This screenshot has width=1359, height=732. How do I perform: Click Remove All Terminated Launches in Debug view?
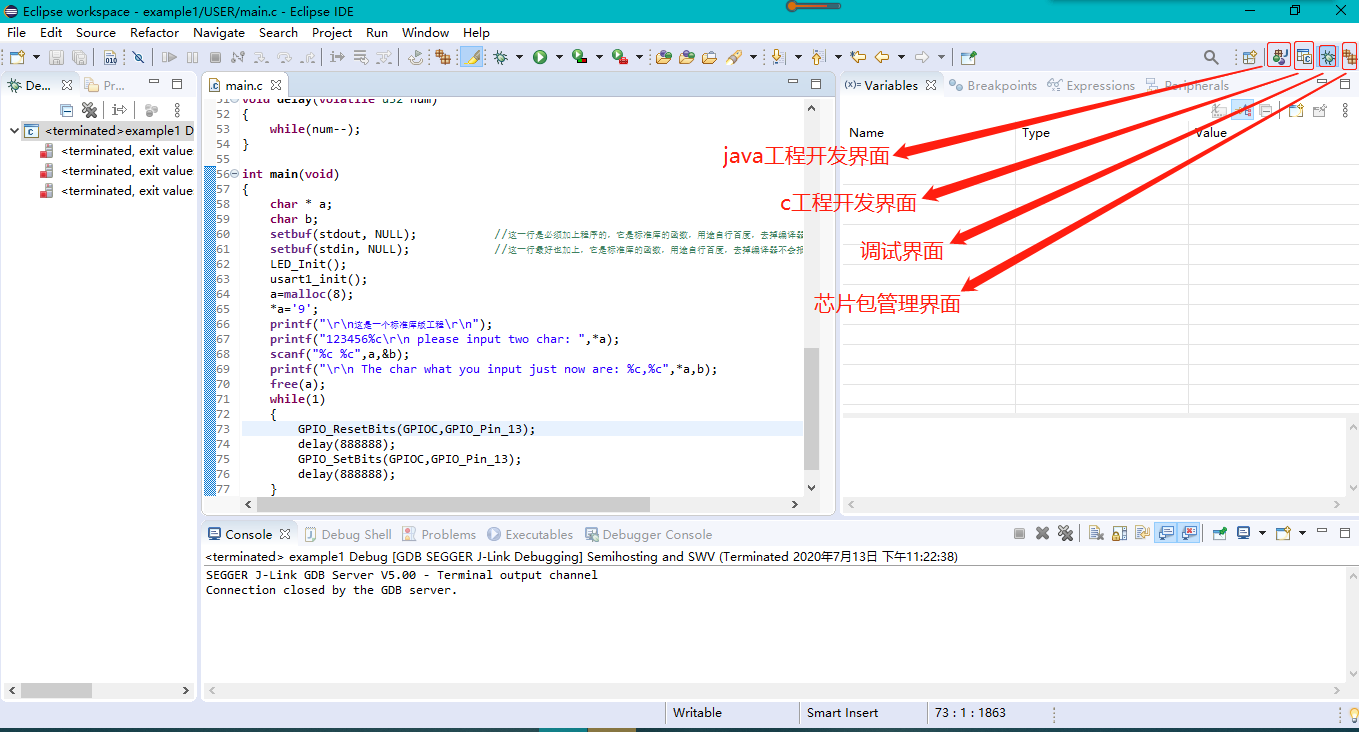click(x=89, y=110)
